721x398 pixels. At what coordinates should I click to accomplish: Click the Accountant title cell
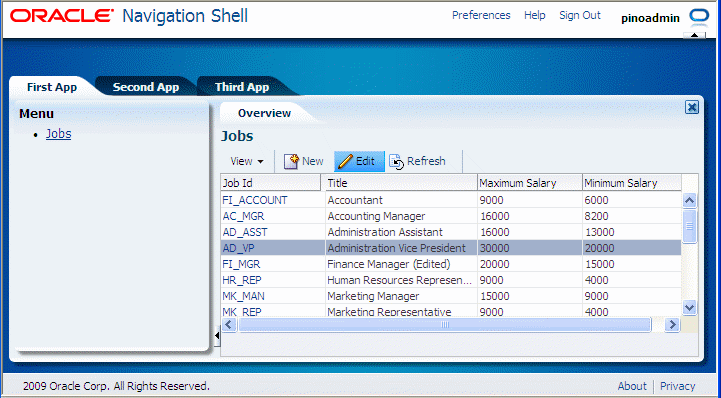(401, 200)
